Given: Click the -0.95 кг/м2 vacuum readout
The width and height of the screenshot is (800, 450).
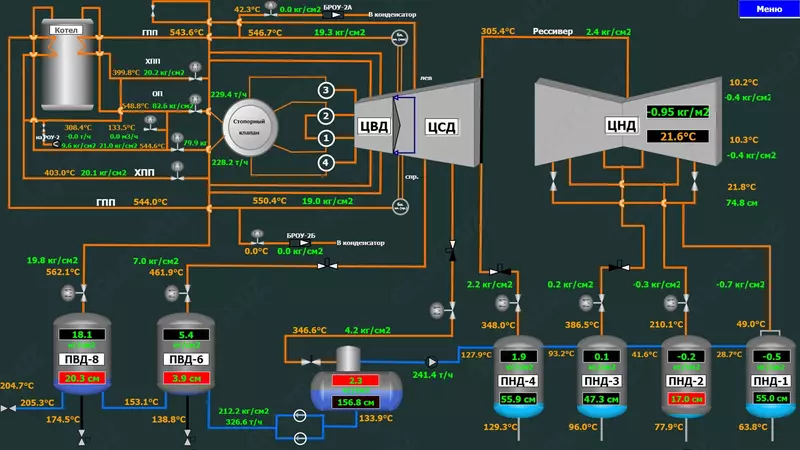Looking at the screenshot, I should [x=678, y=112].
